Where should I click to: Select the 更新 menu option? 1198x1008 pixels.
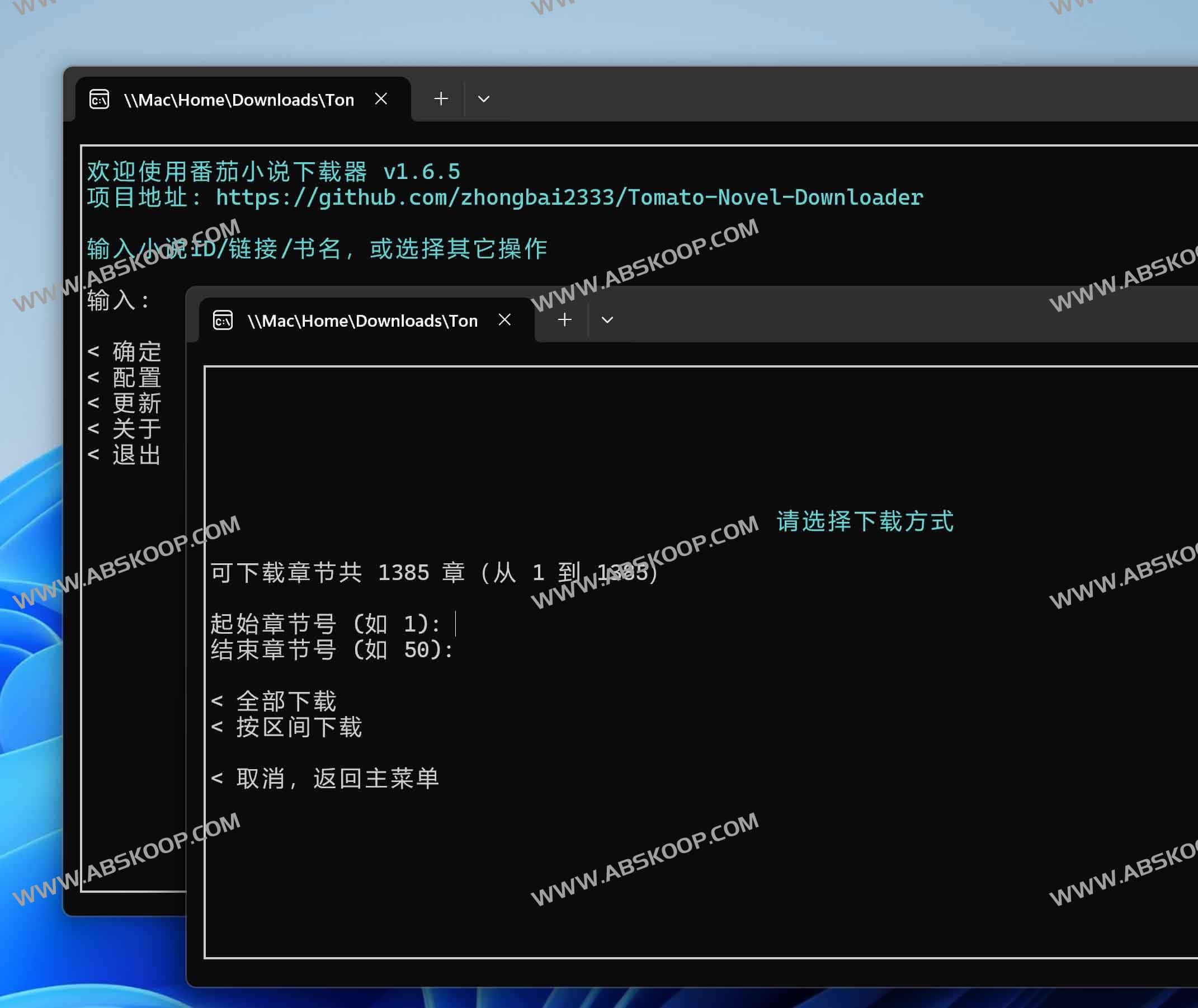[x=136, y=403]
